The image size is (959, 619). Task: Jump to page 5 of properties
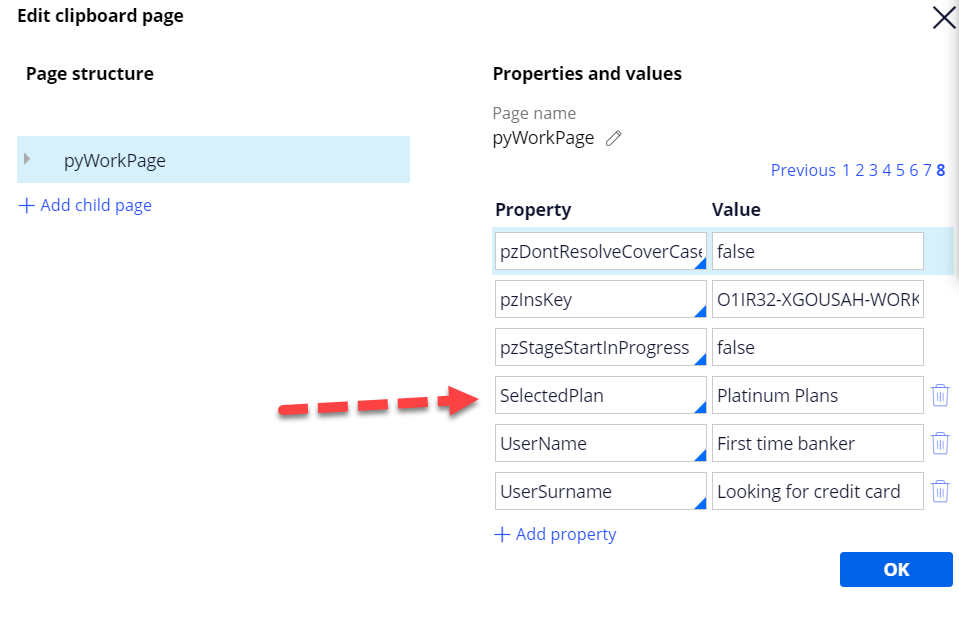900,170
